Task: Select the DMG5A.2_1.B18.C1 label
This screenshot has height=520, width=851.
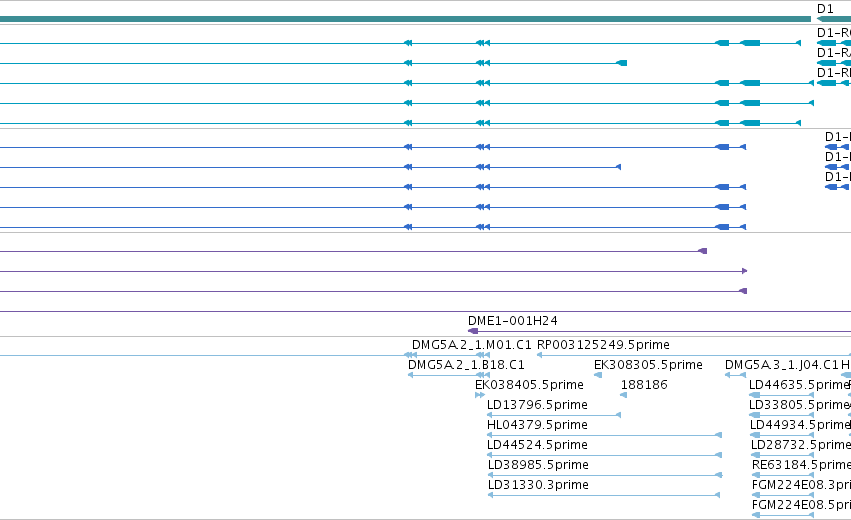Action: [466, 365]
